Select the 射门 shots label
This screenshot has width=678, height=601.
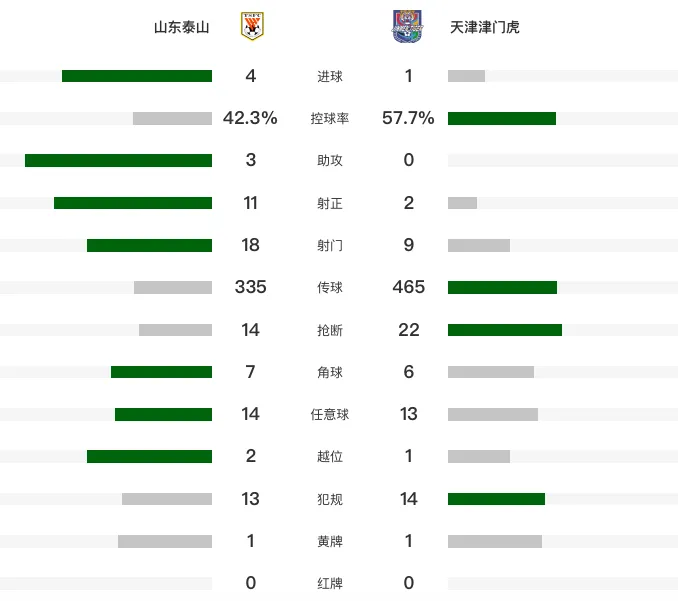[329, 245]
